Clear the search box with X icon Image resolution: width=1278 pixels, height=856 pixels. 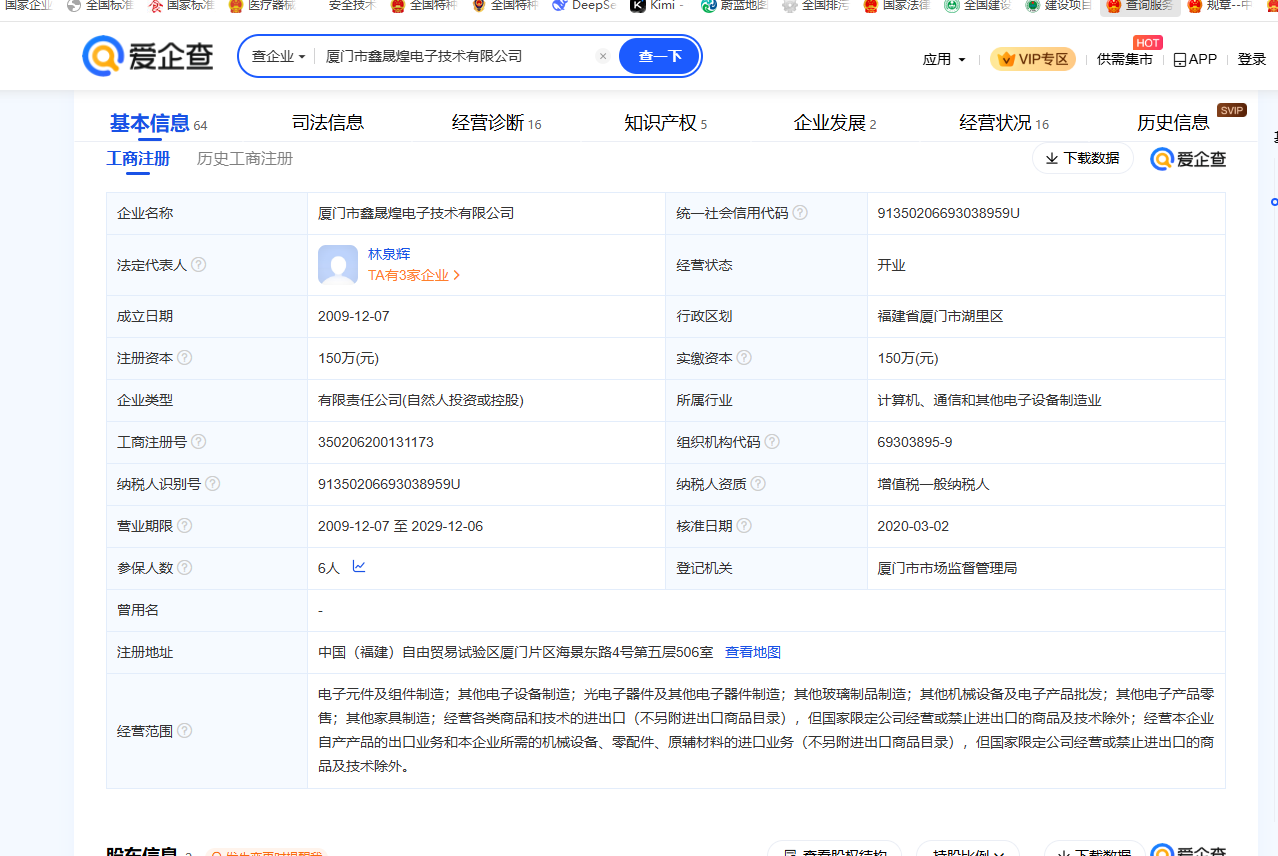[603, 57]
